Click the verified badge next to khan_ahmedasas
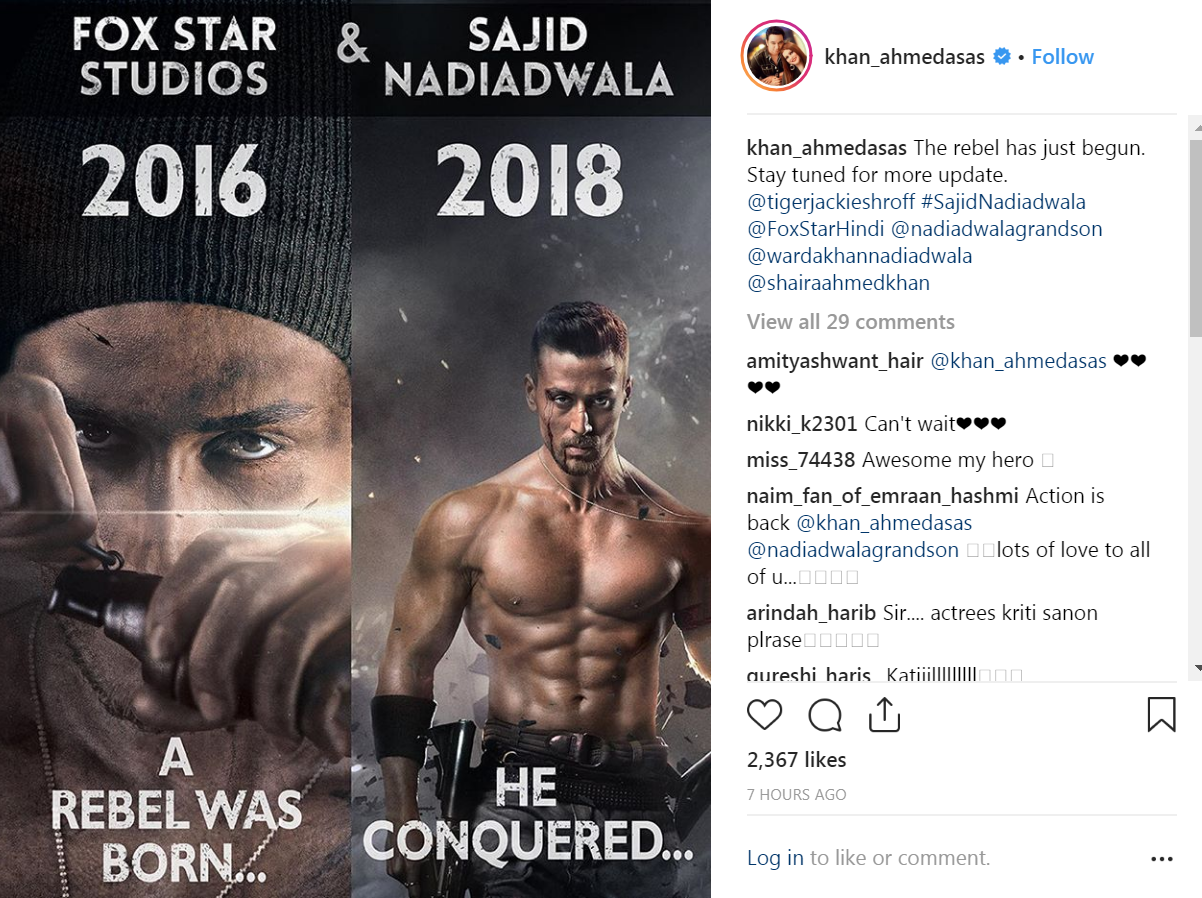 tap(1002, 57)
